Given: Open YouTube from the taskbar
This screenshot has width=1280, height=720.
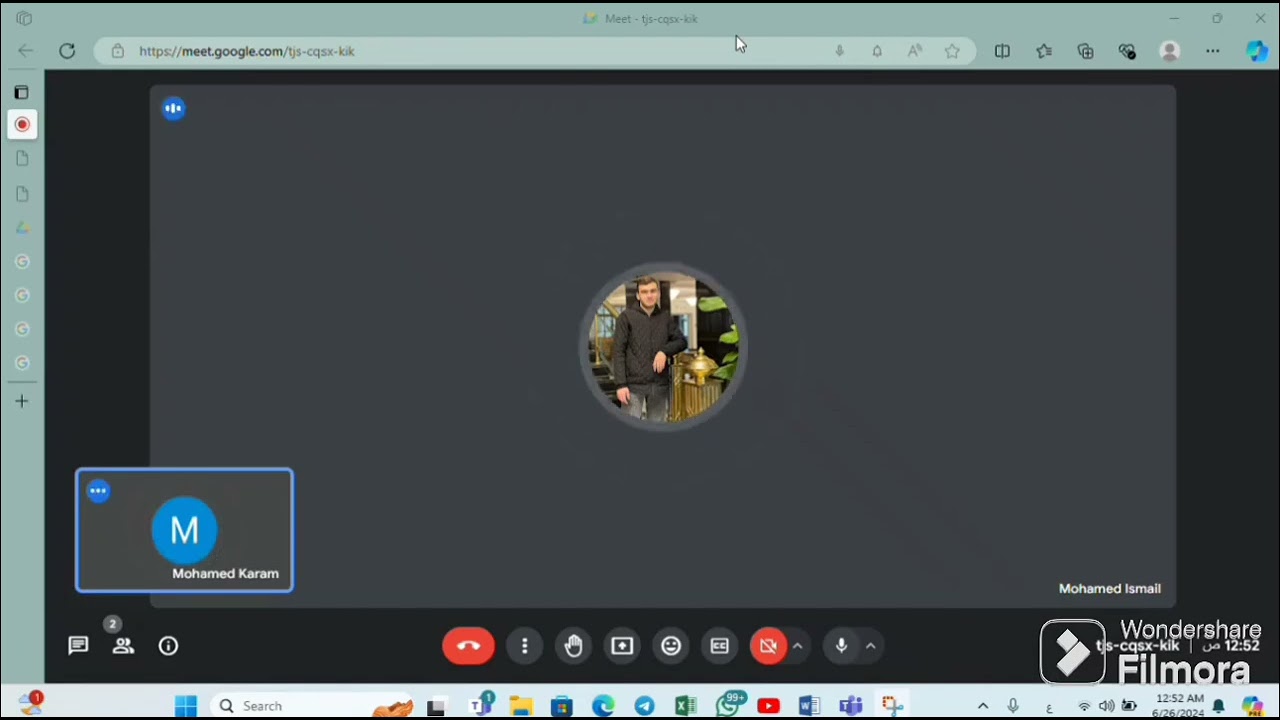Looking at the screenshot, I should [x=768, y=706].
